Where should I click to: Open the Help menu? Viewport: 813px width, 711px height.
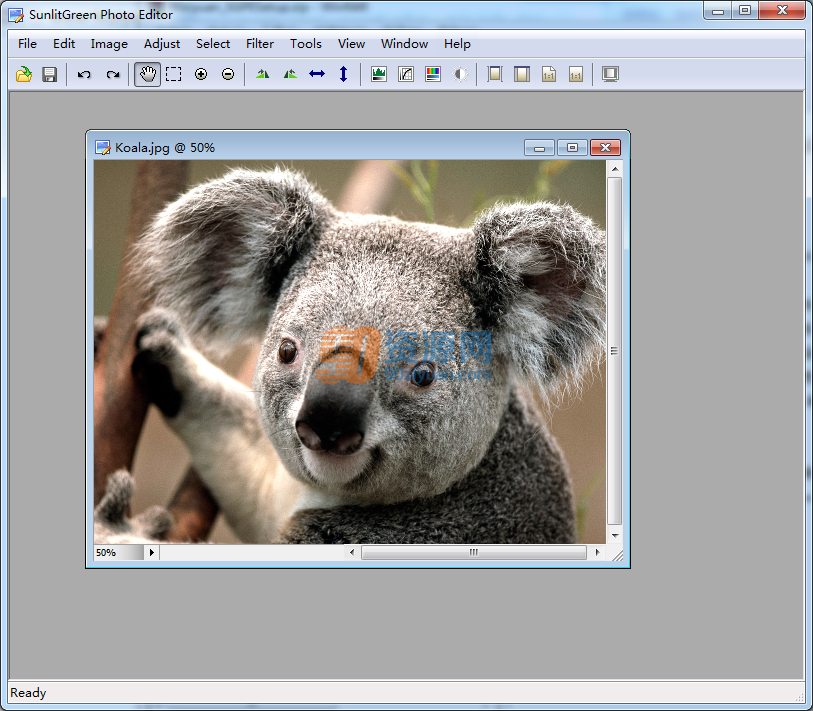(x=457, y=44)
